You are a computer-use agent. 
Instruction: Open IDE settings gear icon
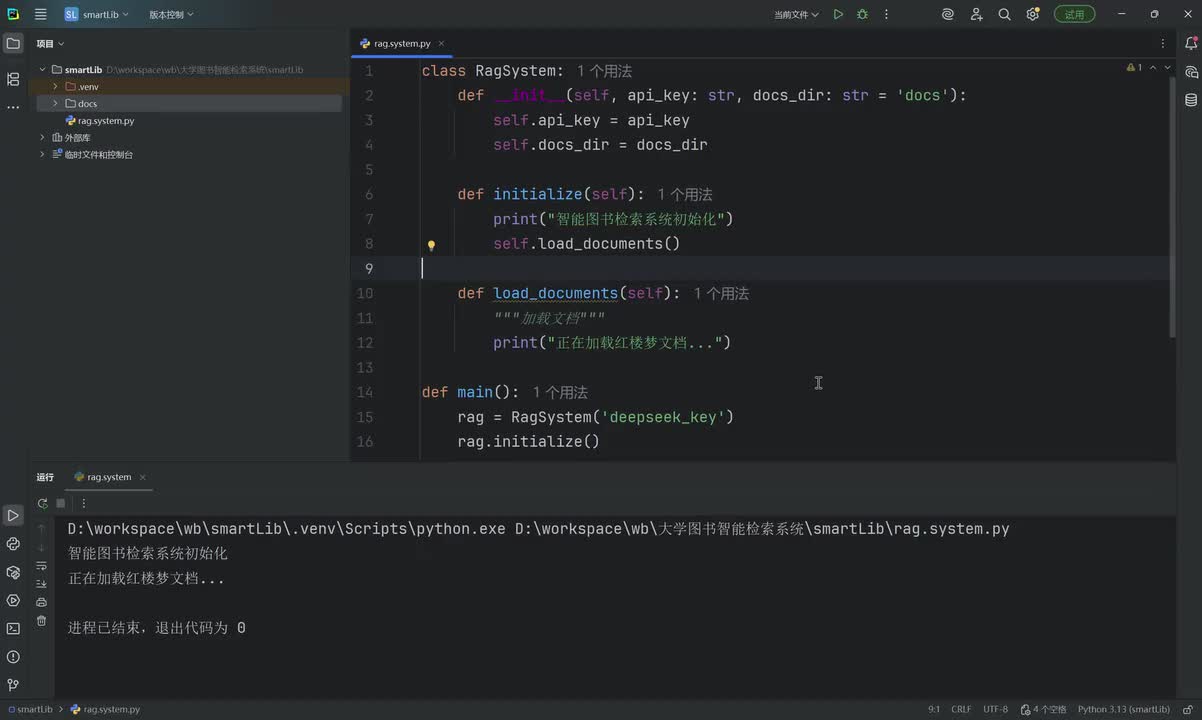point(1033,14)
